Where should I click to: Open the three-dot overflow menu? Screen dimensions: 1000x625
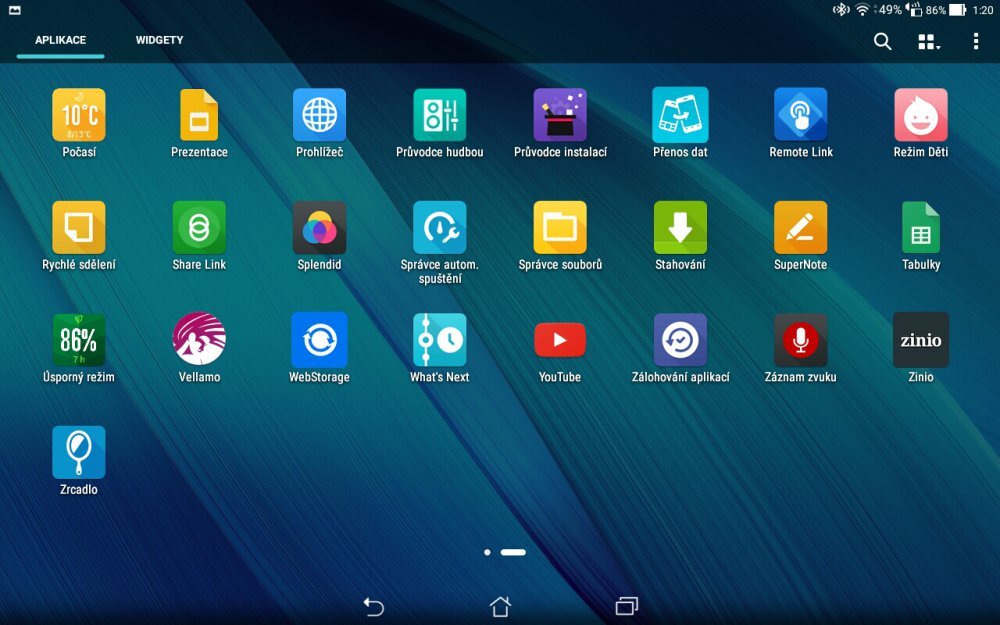point(976,41)
